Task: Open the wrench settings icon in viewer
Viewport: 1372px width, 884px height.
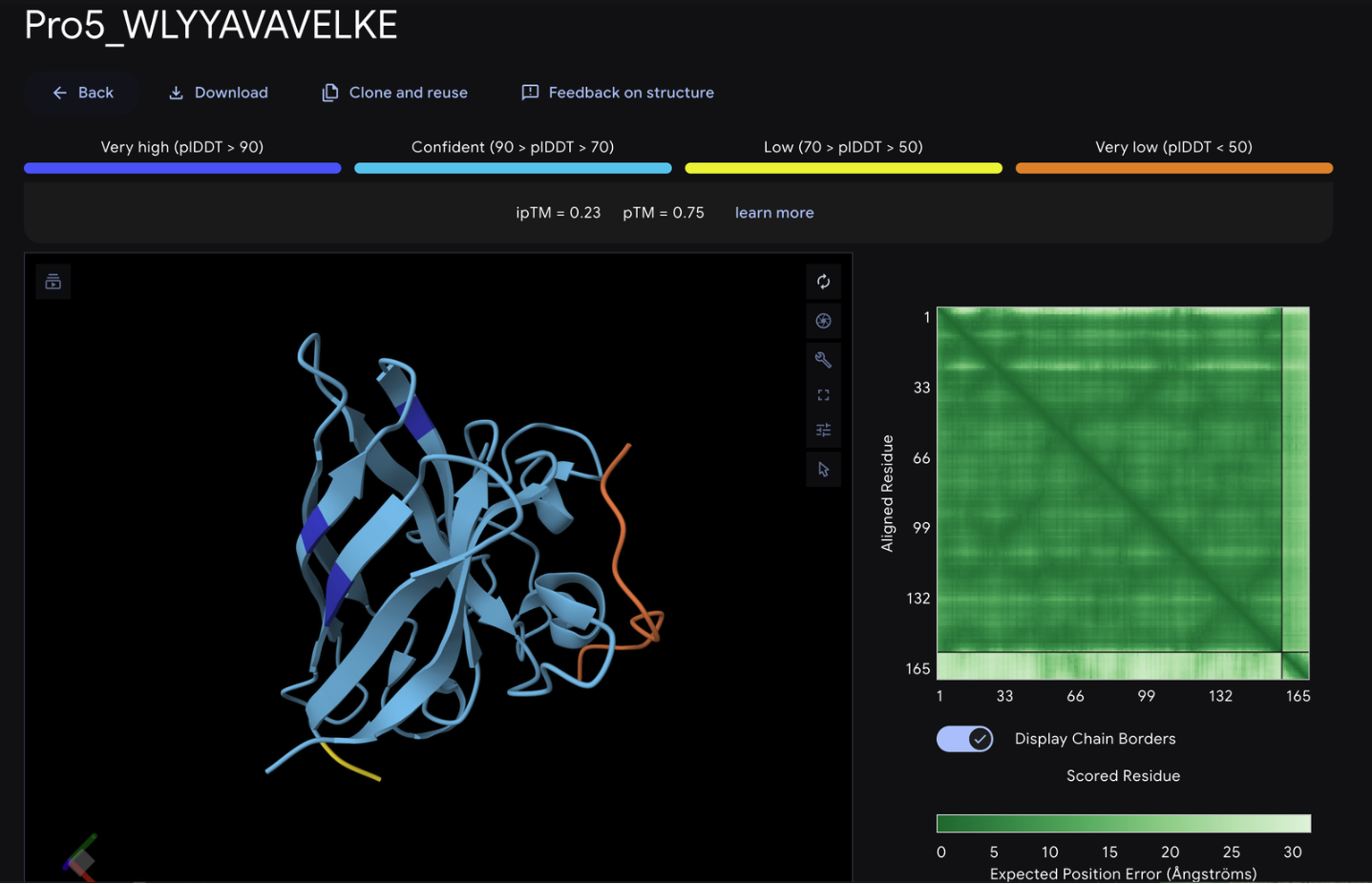Action: tap(823, 360)
